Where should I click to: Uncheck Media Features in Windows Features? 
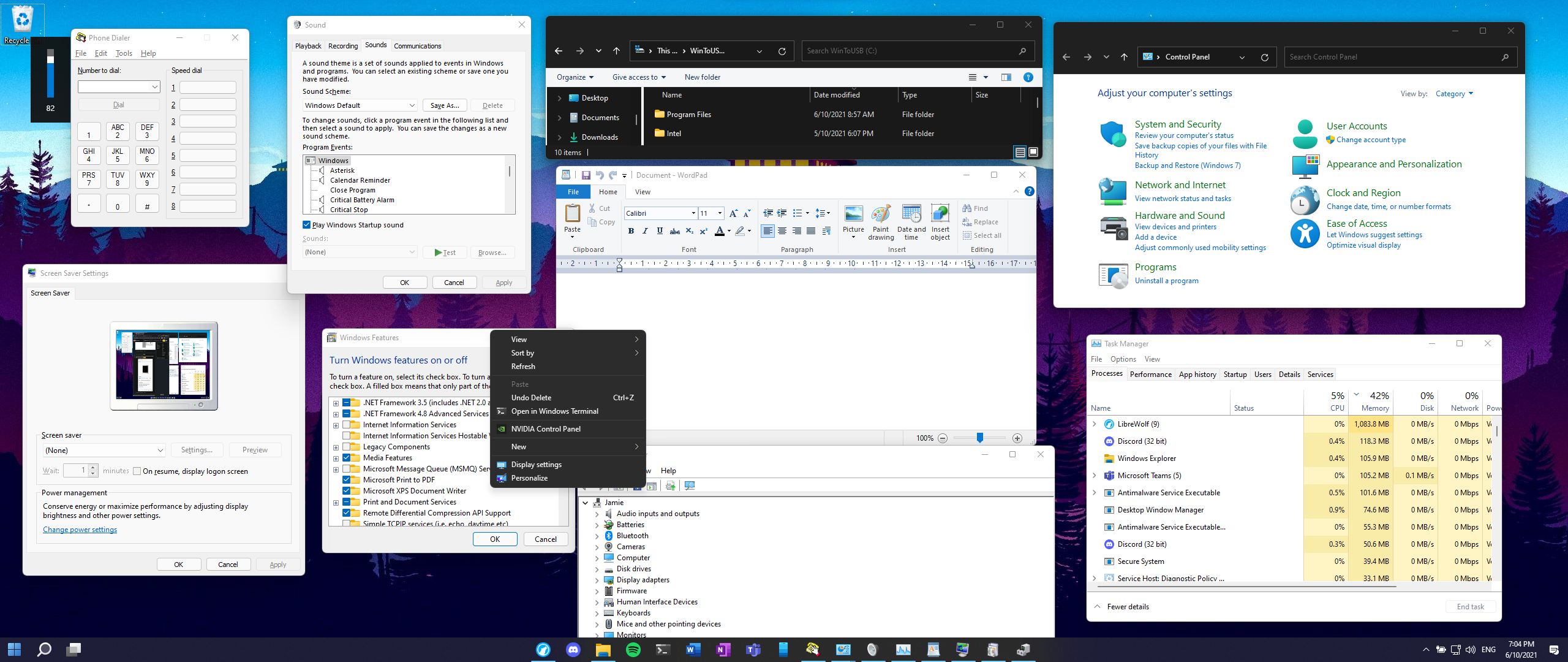click(x=347, y=458)
